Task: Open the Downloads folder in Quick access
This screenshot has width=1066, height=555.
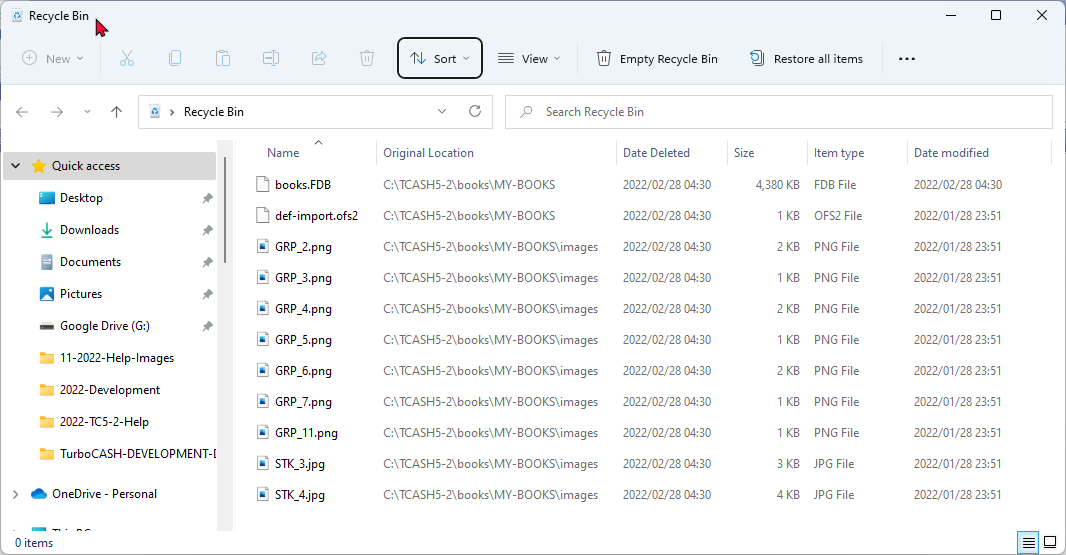Action: coord(89,230)
